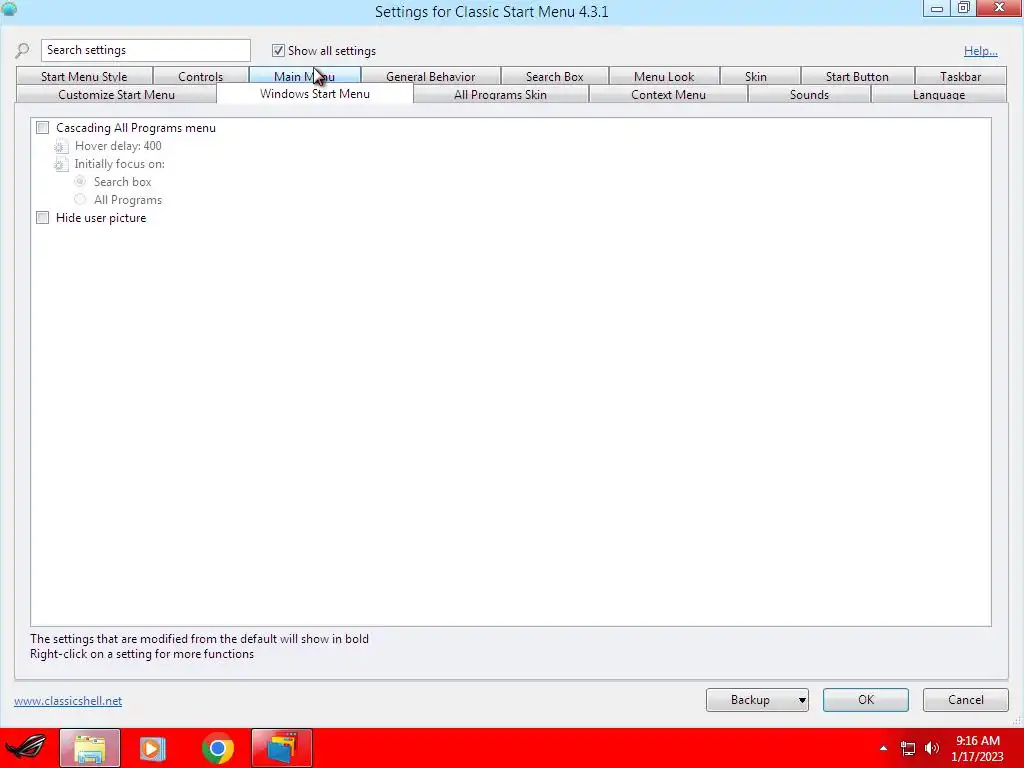The width and height of the screenshot is (1024, 768).
Task: Open the network tray icon
Action: pos(908,748)
